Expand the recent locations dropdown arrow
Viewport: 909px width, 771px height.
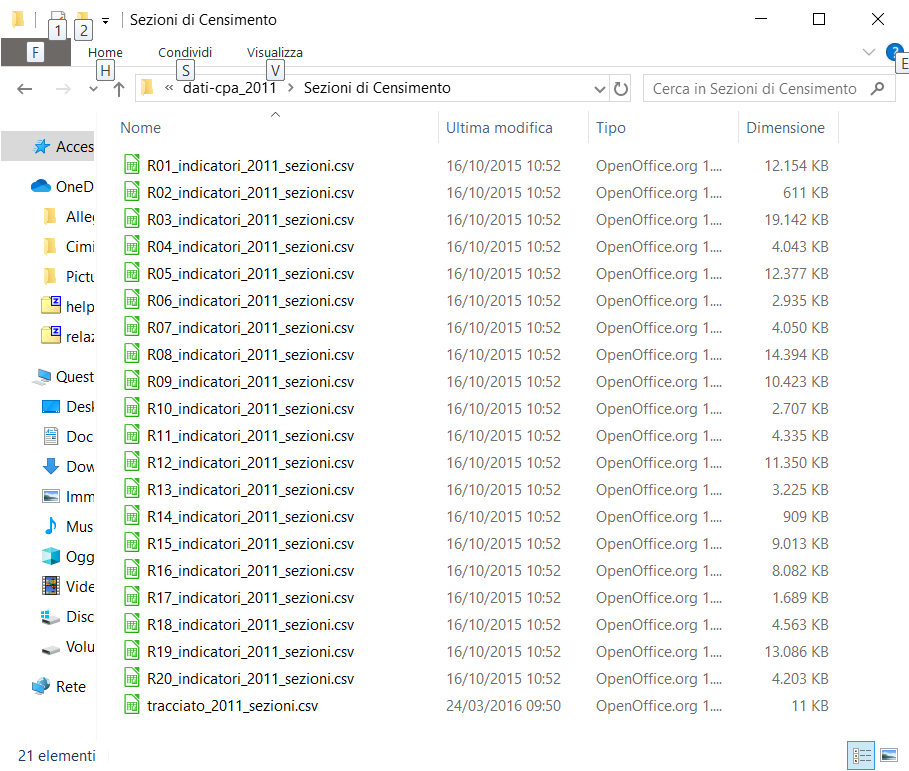click(93, 89)
